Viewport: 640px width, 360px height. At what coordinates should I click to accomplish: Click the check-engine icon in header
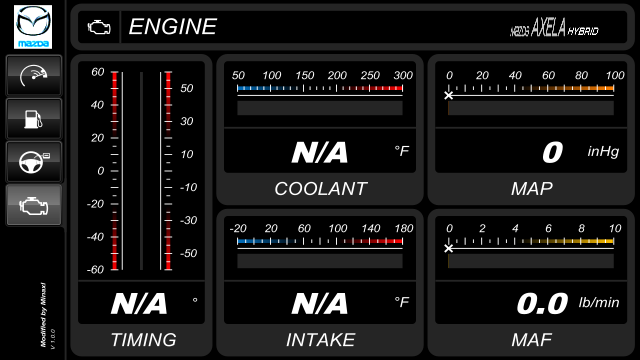tap(99, 27)
